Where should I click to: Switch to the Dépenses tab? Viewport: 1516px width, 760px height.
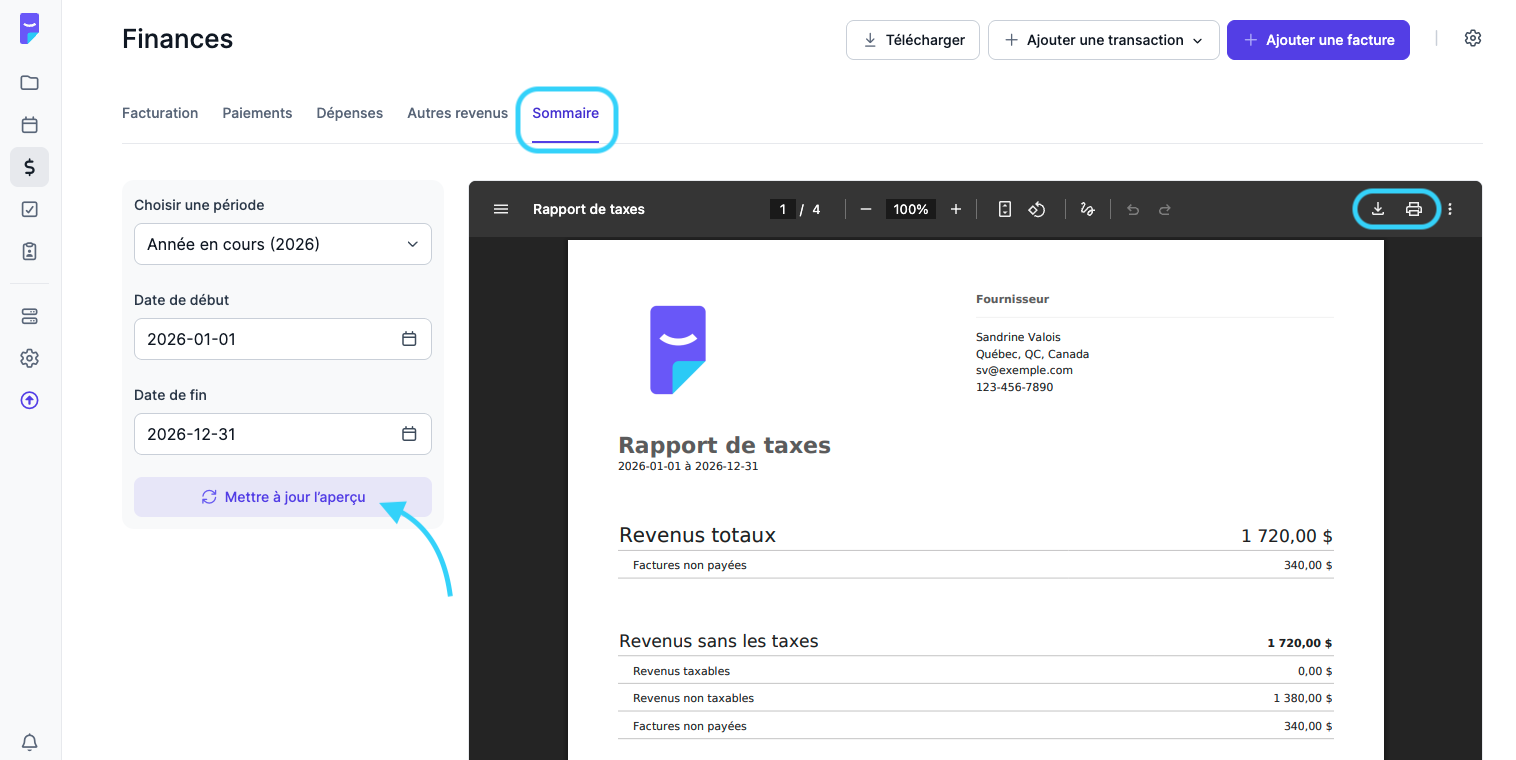coord(349,113)
